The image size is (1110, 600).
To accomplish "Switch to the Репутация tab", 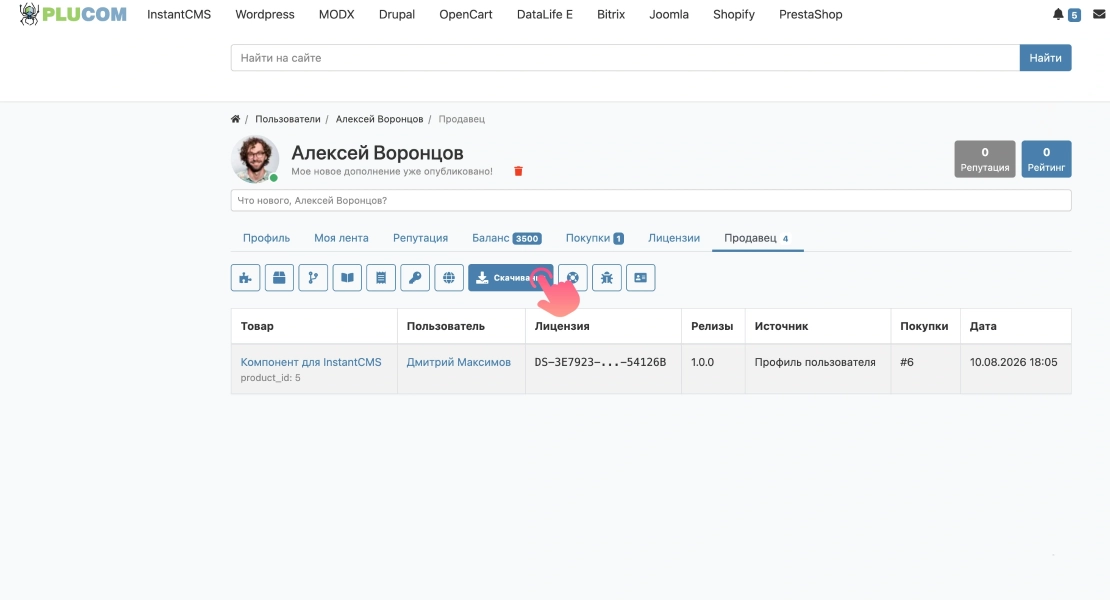I will [x=420, y=238].
